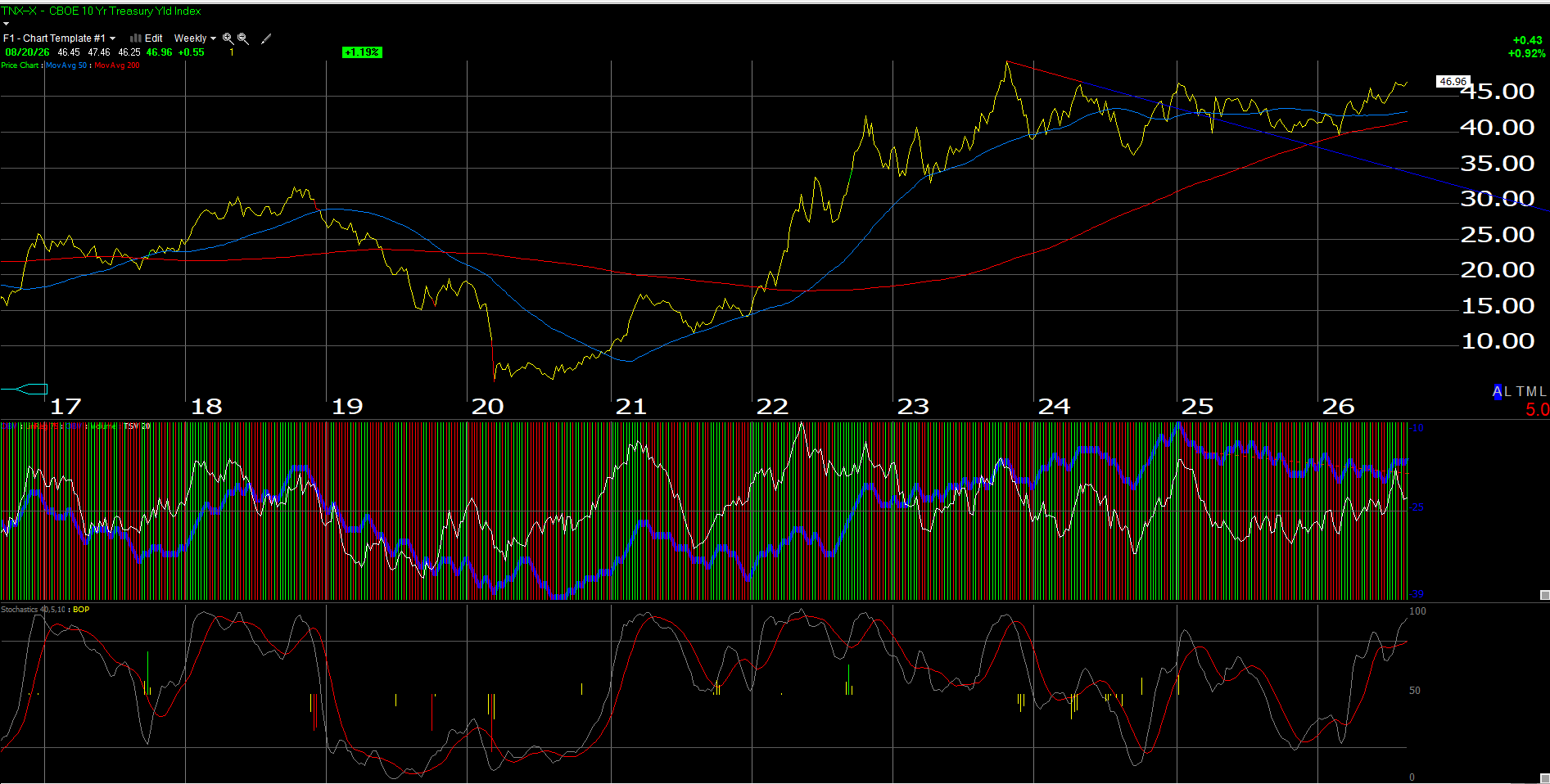Click the bar chart icon beside Edit
The image size is (1550, 784).
pos(136,38)
